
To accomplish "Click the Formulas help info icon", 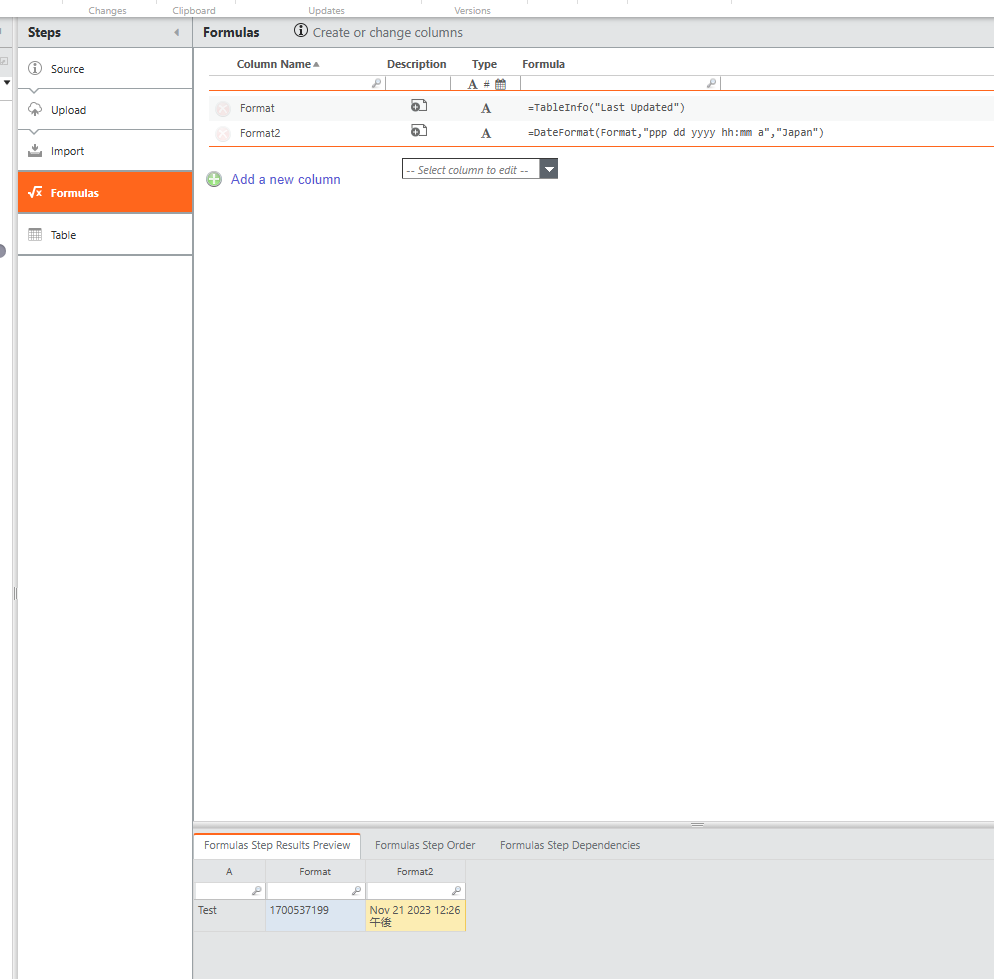I will pos(300,30).
